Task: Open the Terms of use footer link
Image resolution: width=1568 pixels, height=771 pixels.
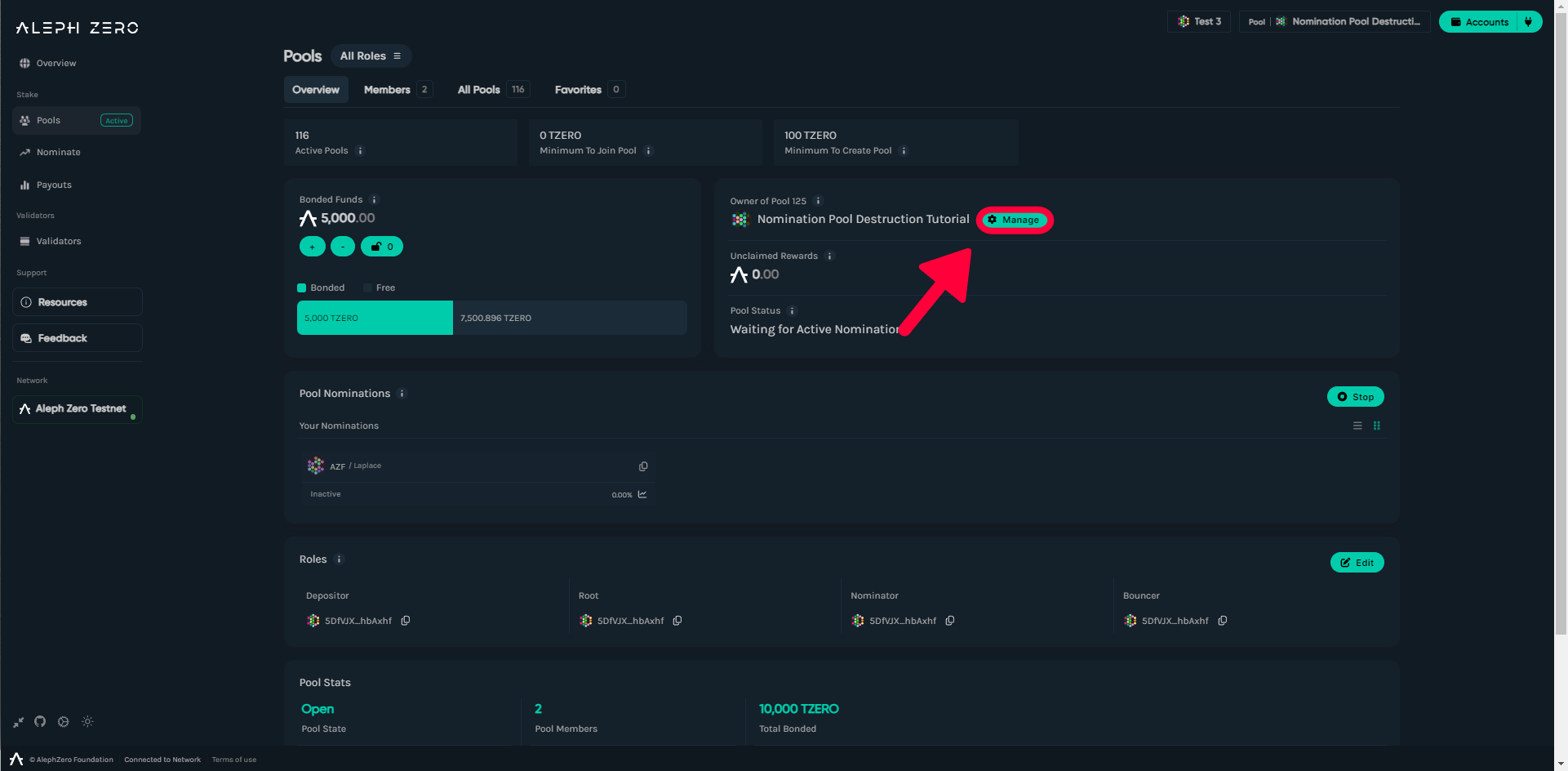Action: tap(234, 760)
